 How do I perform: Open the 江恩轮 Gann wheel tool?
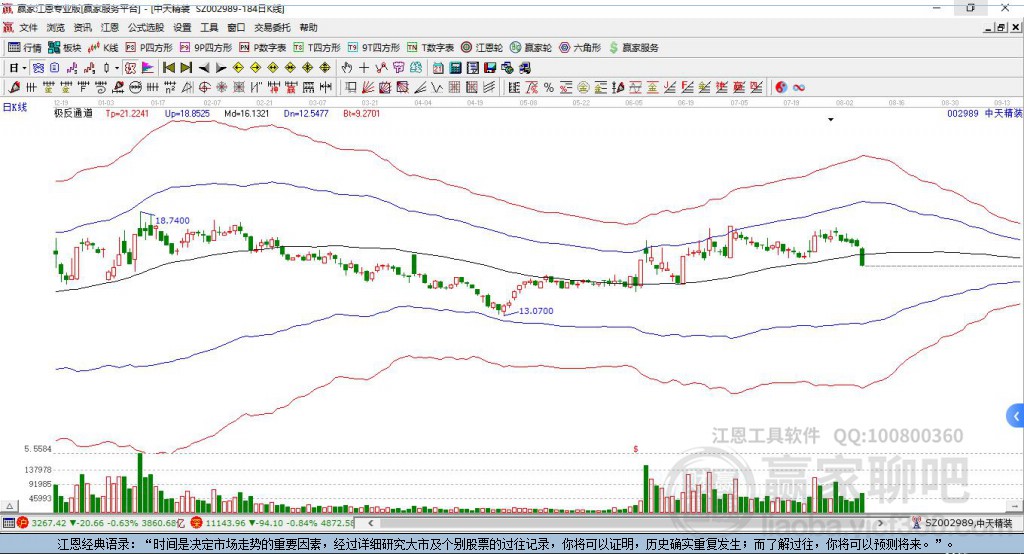pos(482,48)
